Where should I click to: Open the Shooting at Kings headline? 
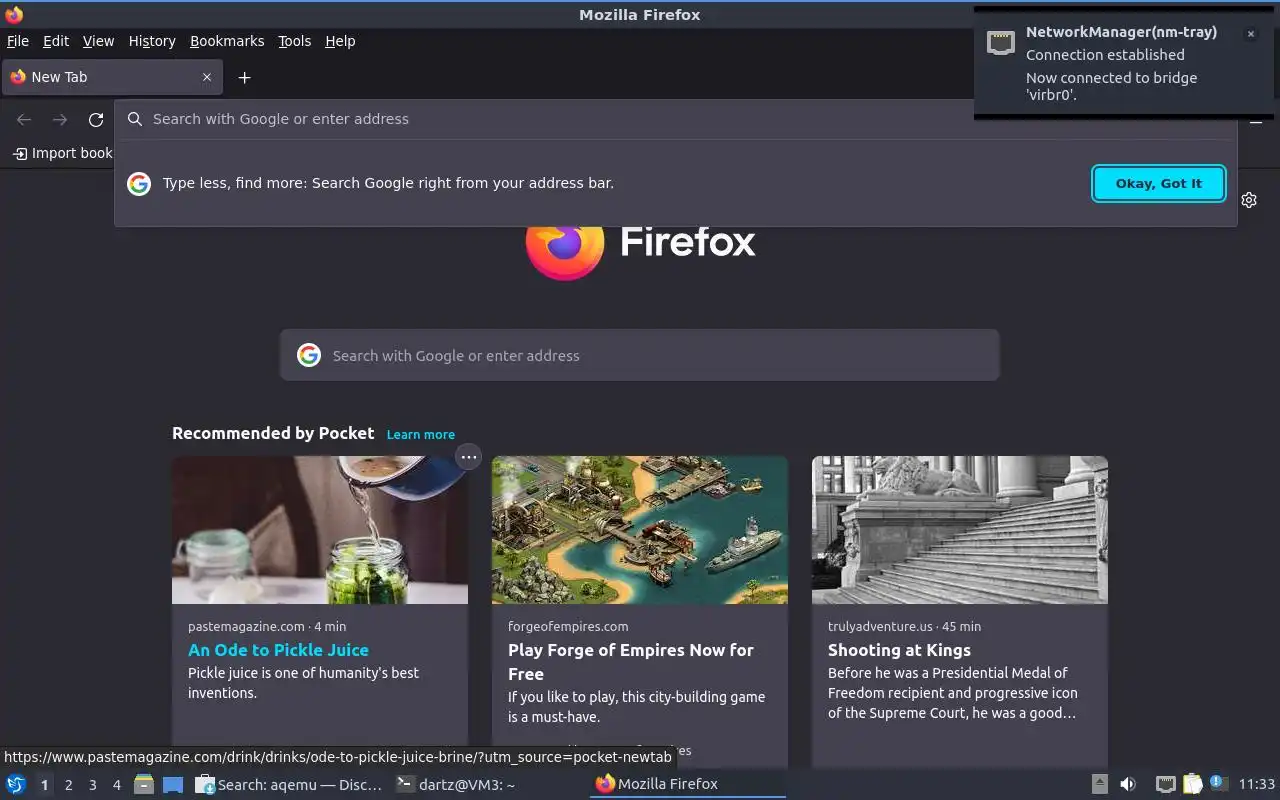point(899,650)
